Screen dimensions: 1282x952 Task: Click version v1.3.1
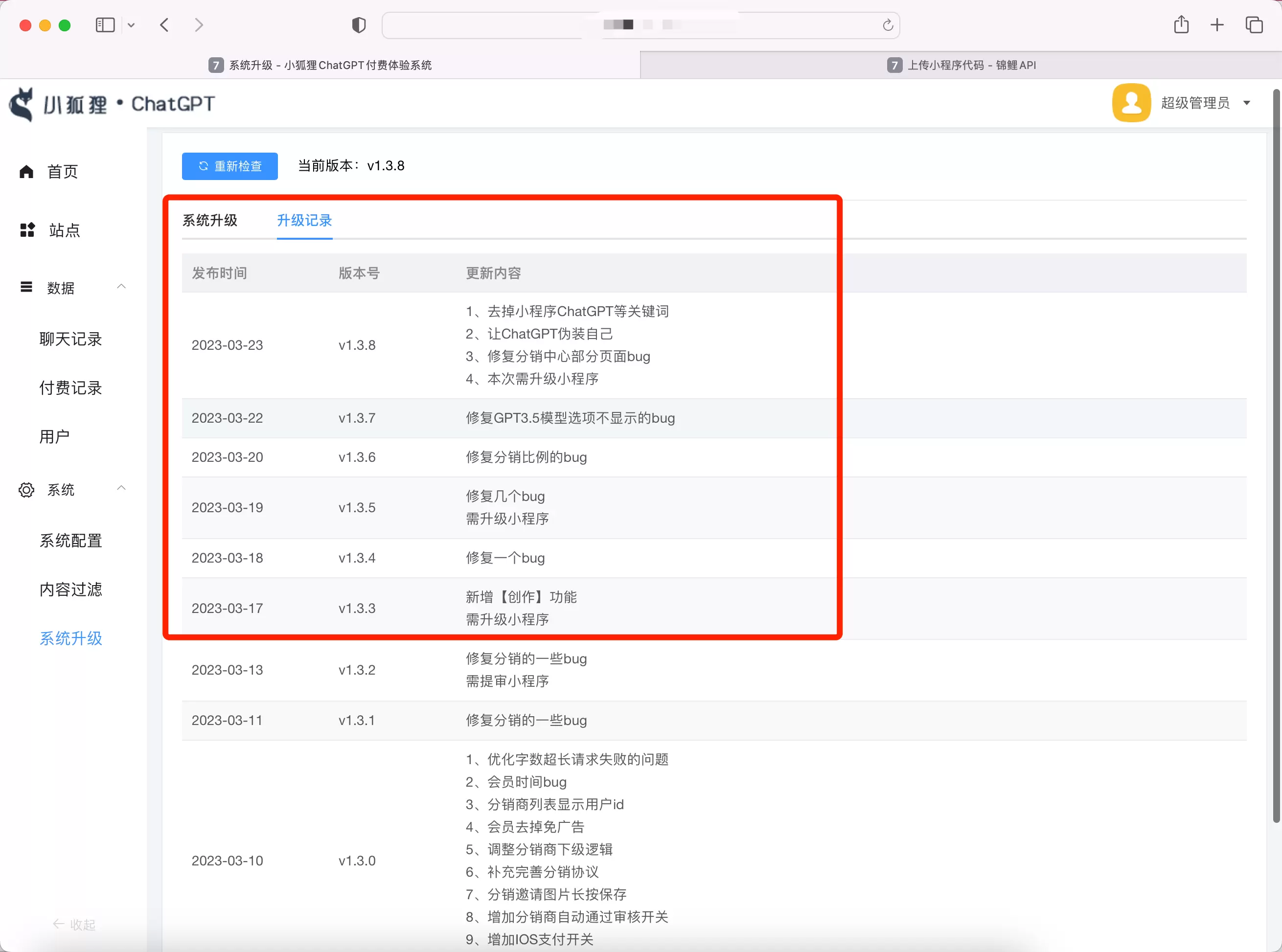pyautogui.click(x=357, y=721)
